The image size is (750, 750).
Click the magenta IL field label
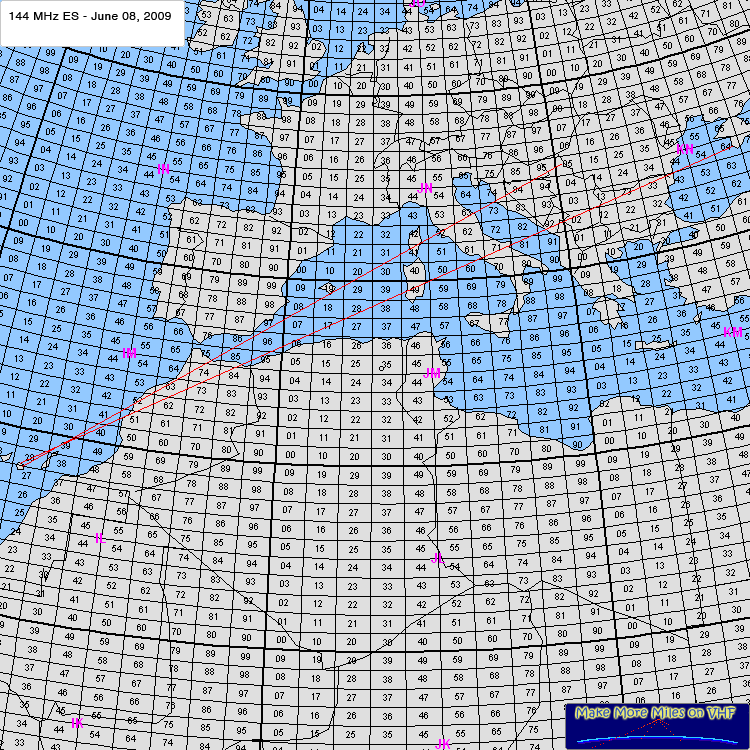click(99, 539)
